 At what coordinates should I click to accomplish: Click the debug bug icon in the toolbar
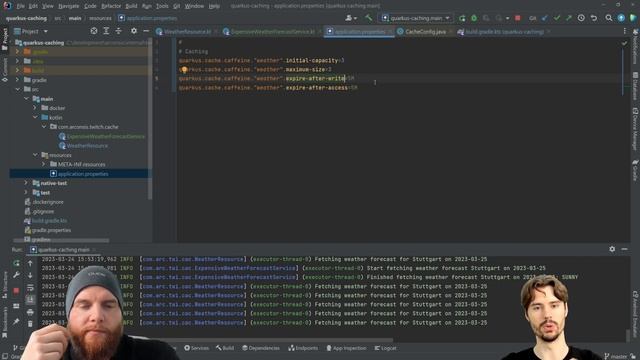click(474, 18)
